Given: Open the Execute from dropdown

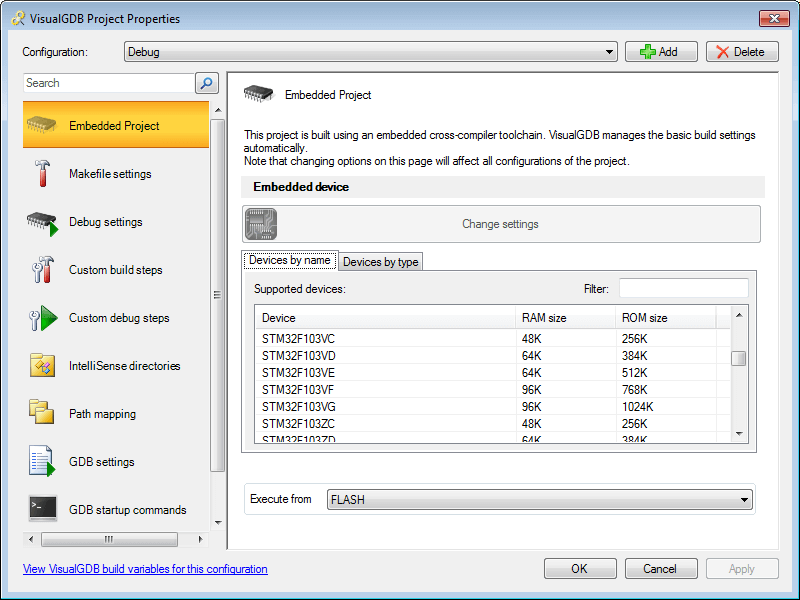Looking at the screenshot, I should (745, 499).
